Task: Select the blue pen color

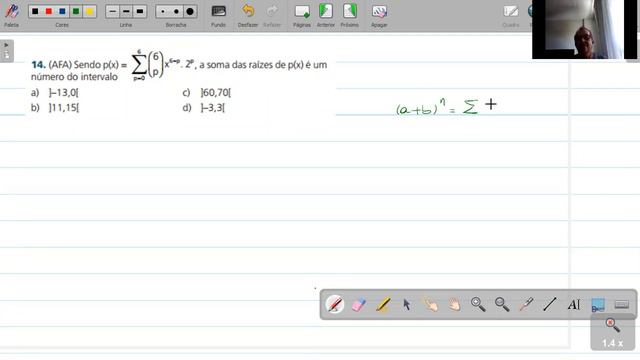Action: (x=62, y=11)
